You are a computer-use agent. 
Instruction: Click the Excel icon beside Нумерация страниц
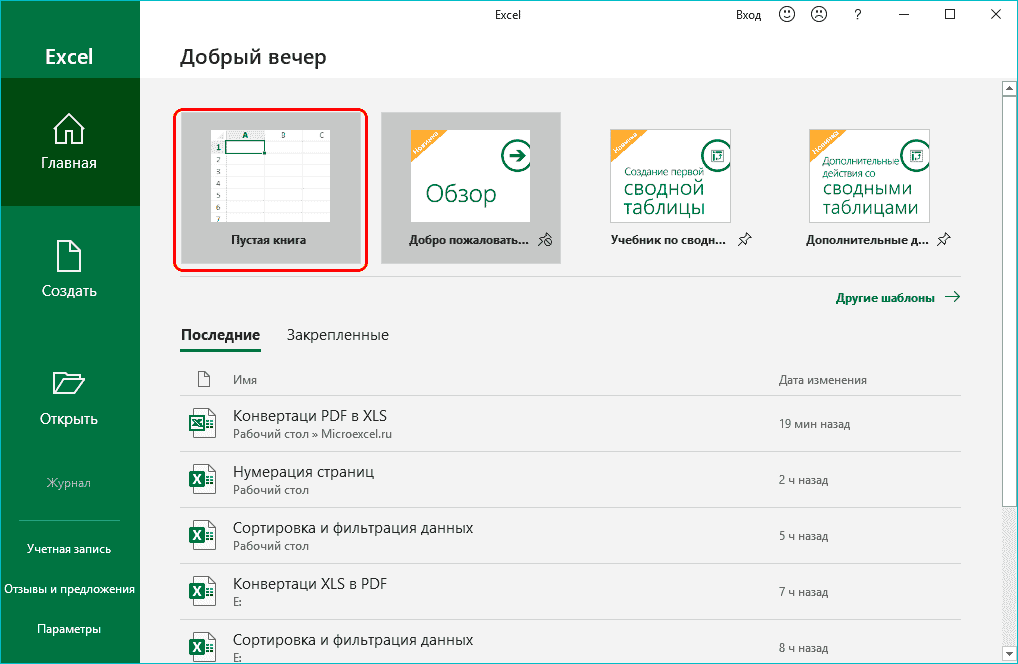pos(203,479)
